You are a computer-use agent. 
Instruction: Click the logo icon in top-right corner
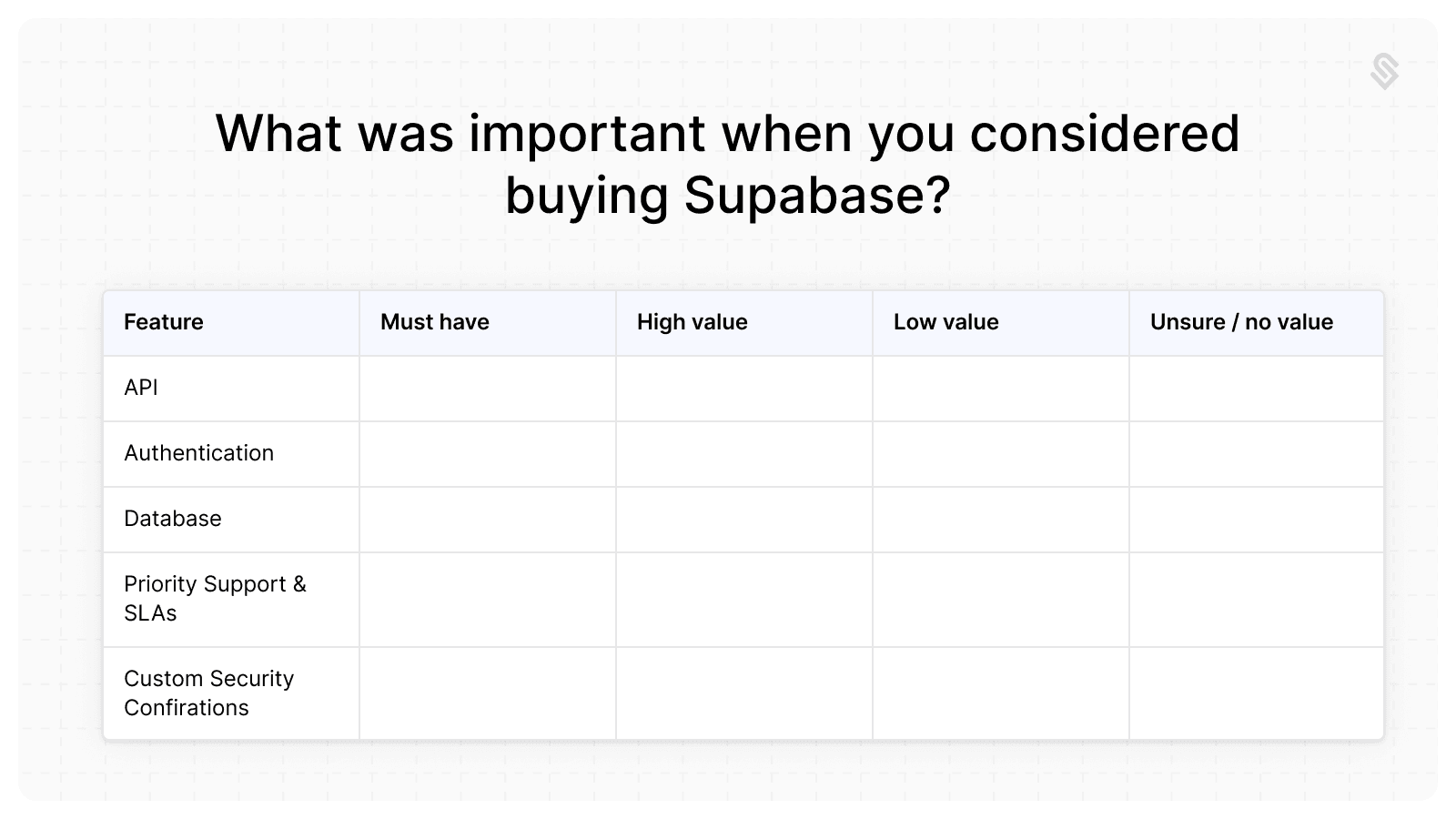click(x=1384, y=72)
